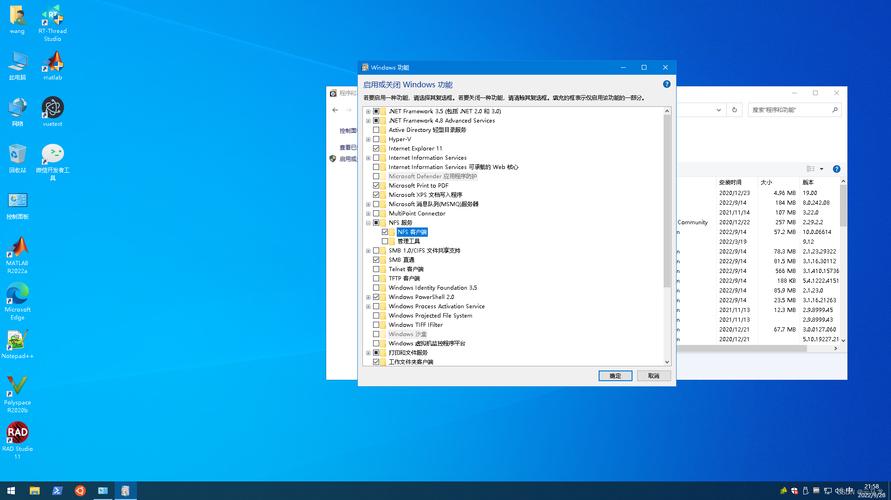
Task: Select the SMB 直通 row
Action: click(x=401, y=260)
